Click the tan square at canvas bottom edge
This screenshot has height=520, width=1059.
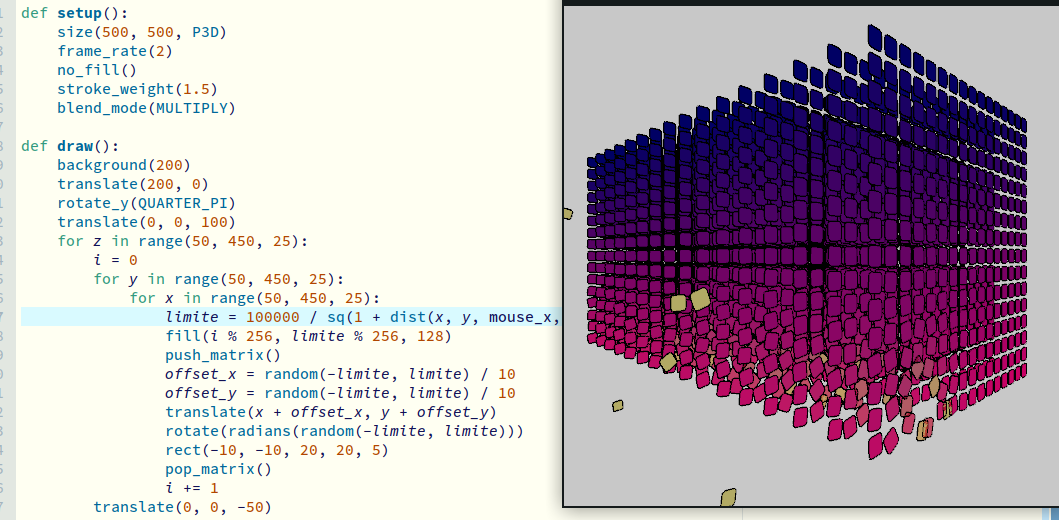click(x=728, y=496)
